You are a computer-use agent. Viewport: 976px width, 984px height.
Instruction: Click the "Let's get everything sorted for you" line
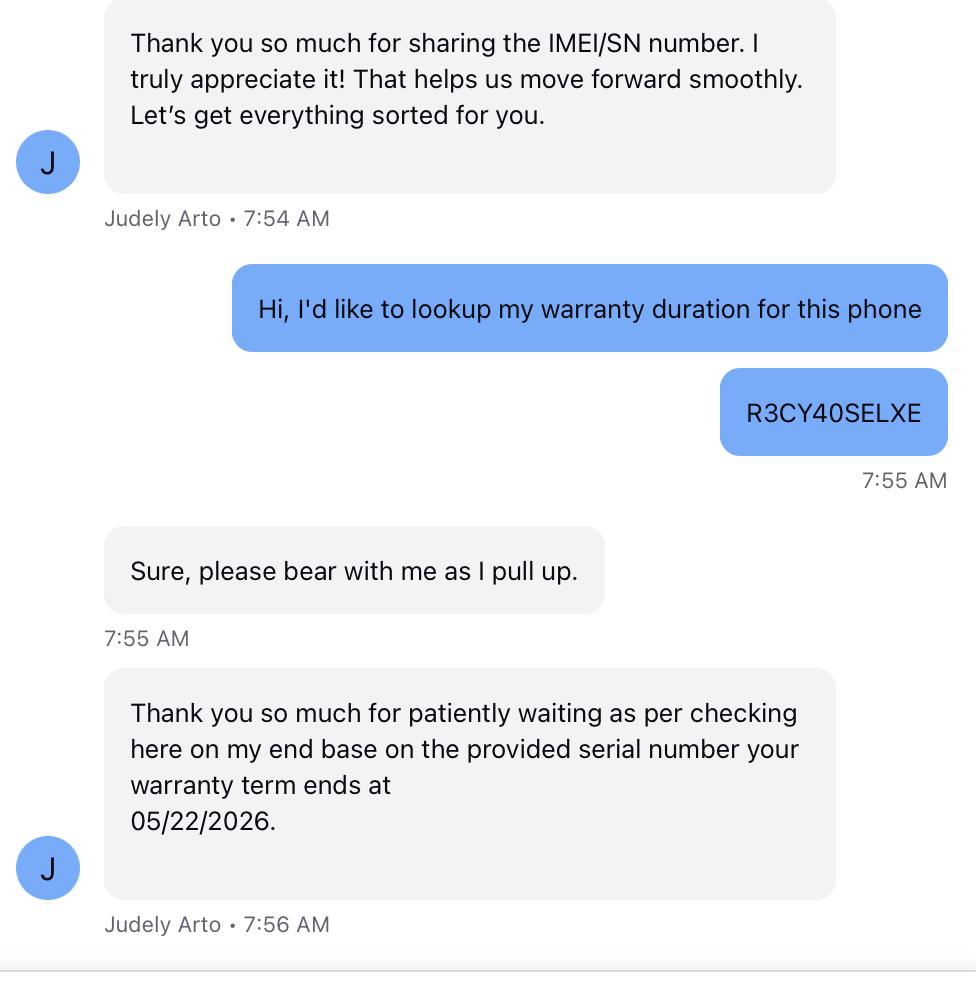pyautogui.click(x=337, y=115)
